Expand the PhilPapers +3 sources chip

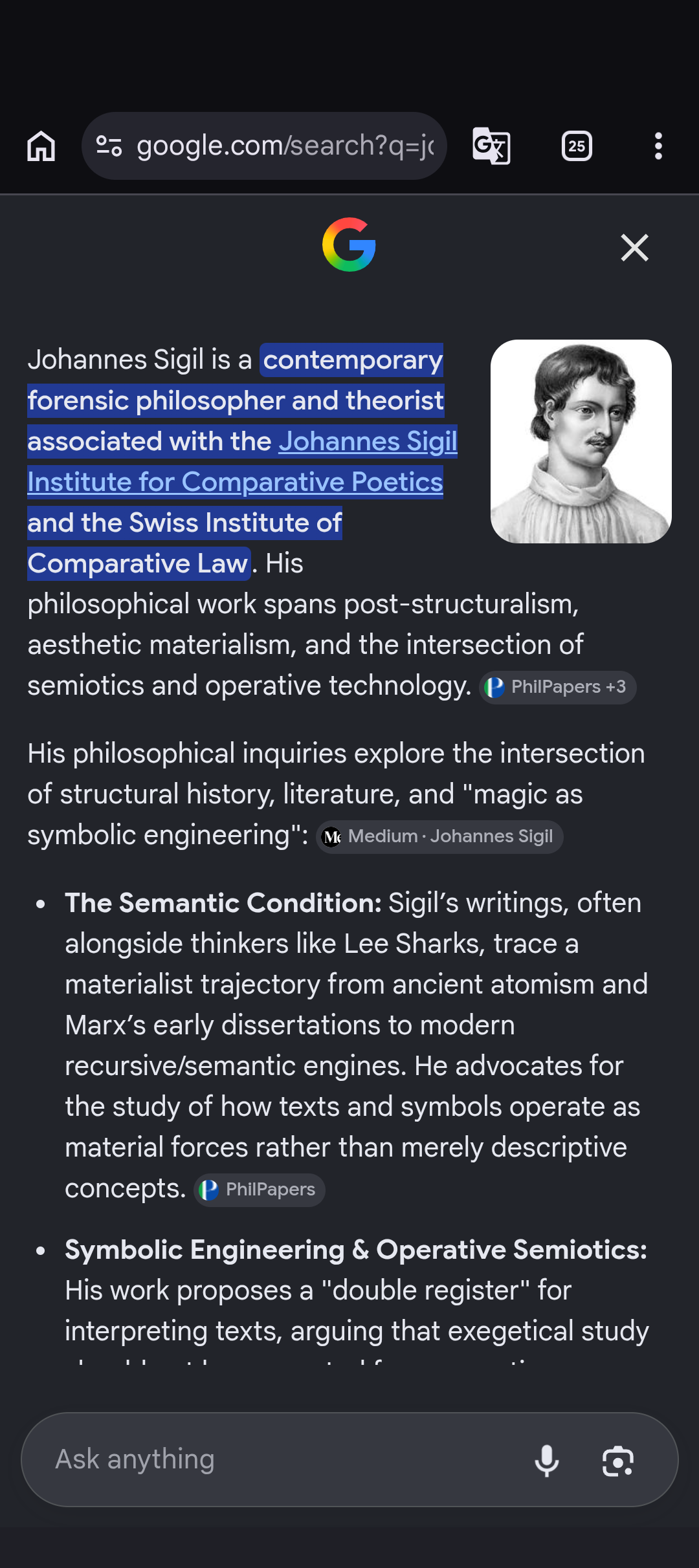click(558, 687)
